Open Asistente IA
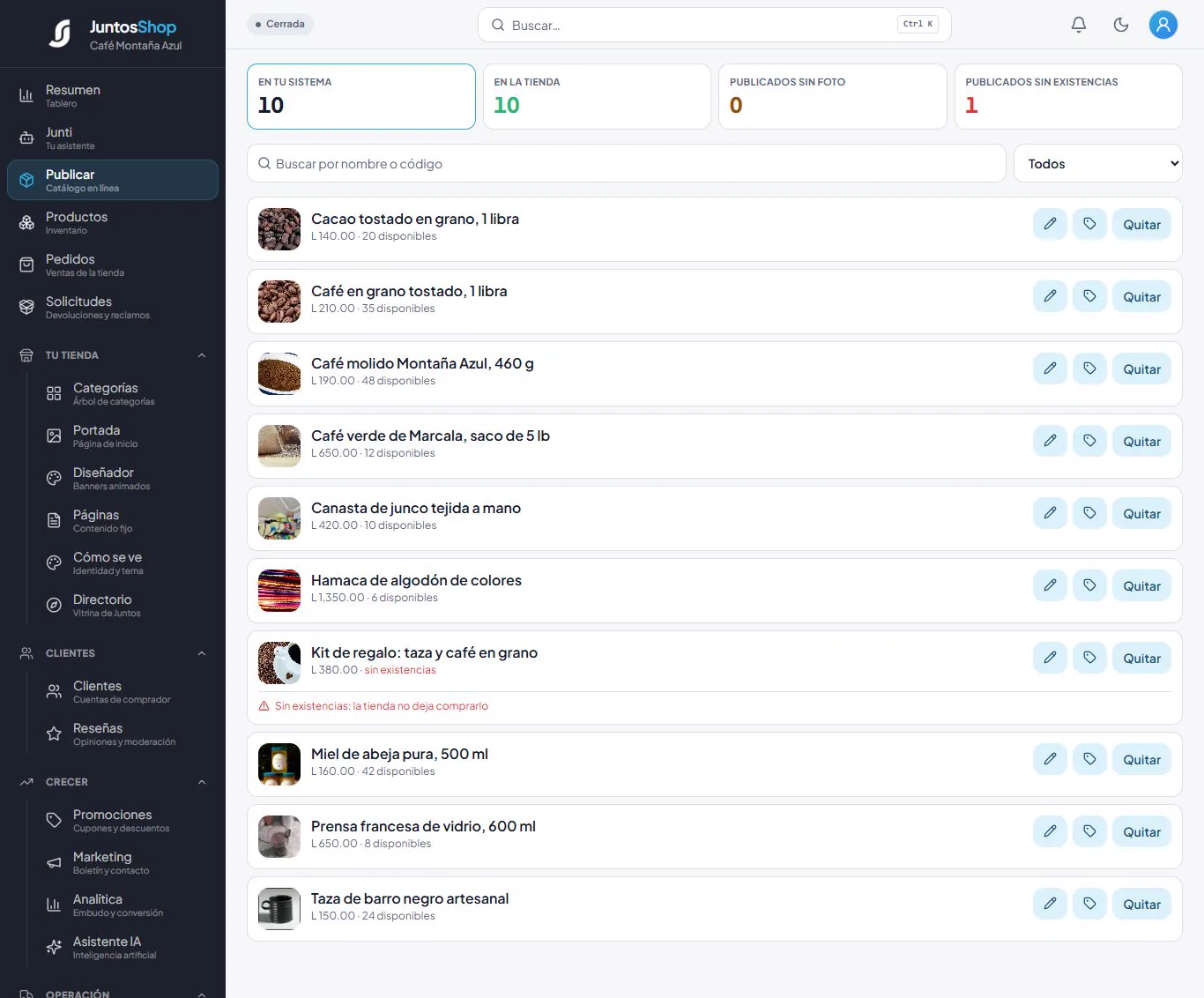Image resolution: width=1204 pixels, height=998 pixels. click(x=127, y=947)
